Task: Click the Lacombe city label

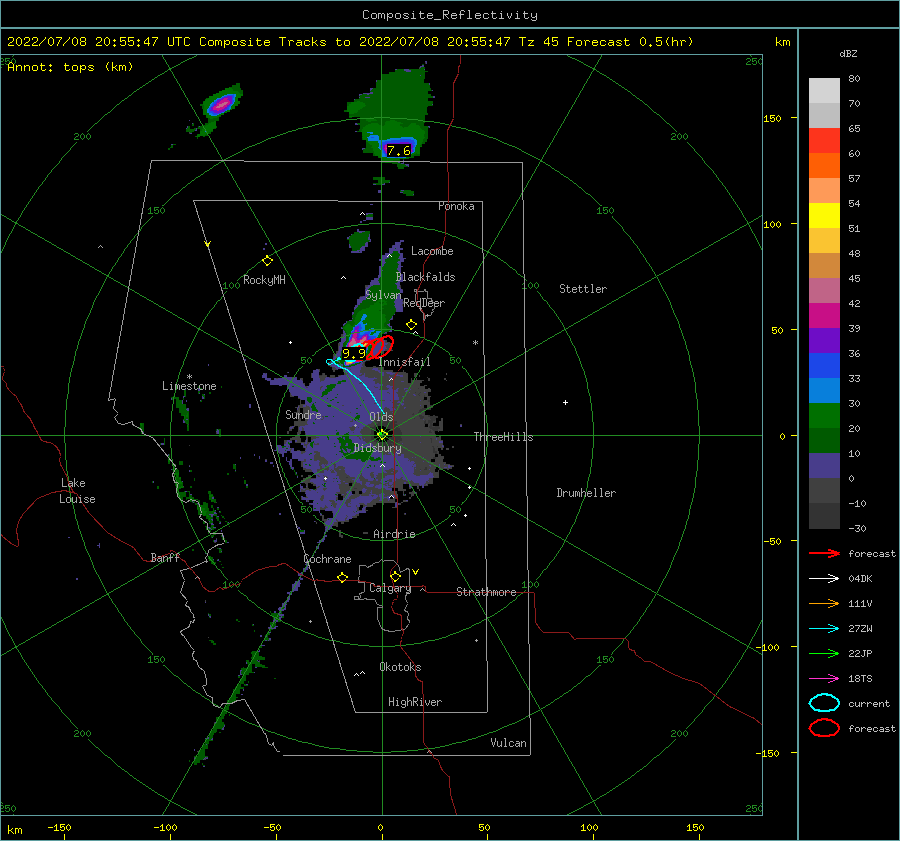Action: click(x=432, y=251)
